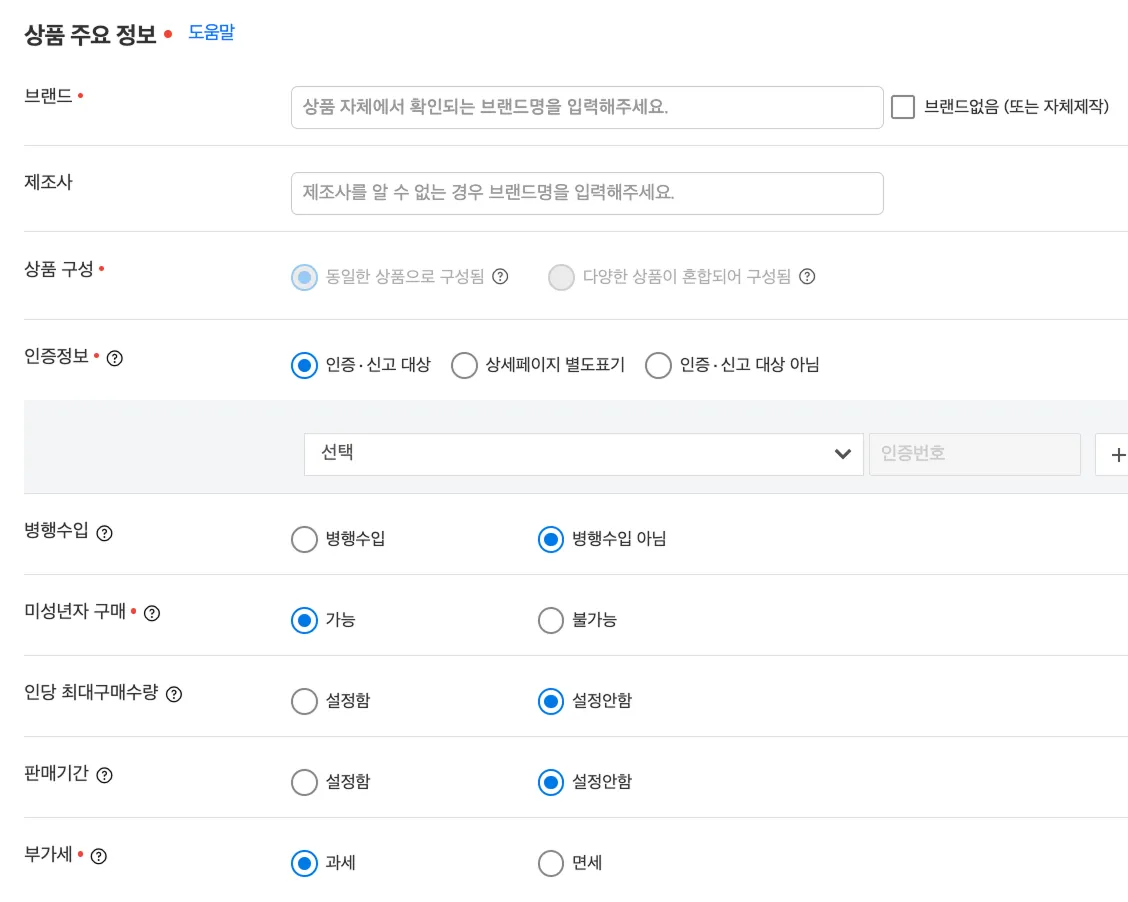1128x902 pixels.
Task: Select 과세 for 부가세
Action: (x=304, y=863)
